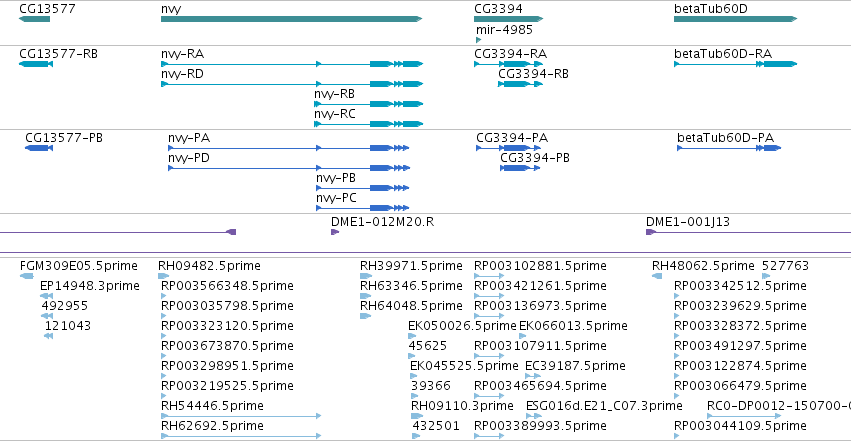Click the betaTub60D-RA transcript feature
This screenshot has width=851, height=441.
pos(735,64)
